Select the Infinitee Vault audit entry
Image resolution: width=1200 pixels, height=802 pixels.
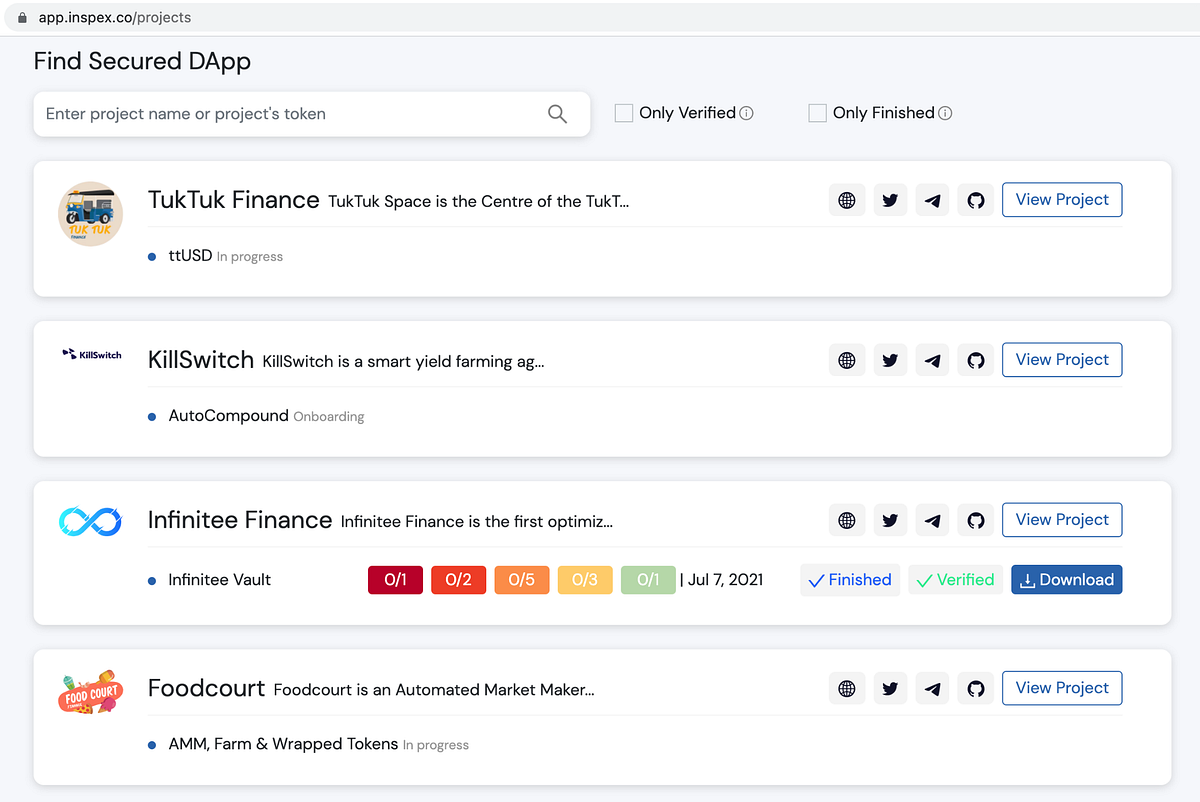(x=218, y=579)
